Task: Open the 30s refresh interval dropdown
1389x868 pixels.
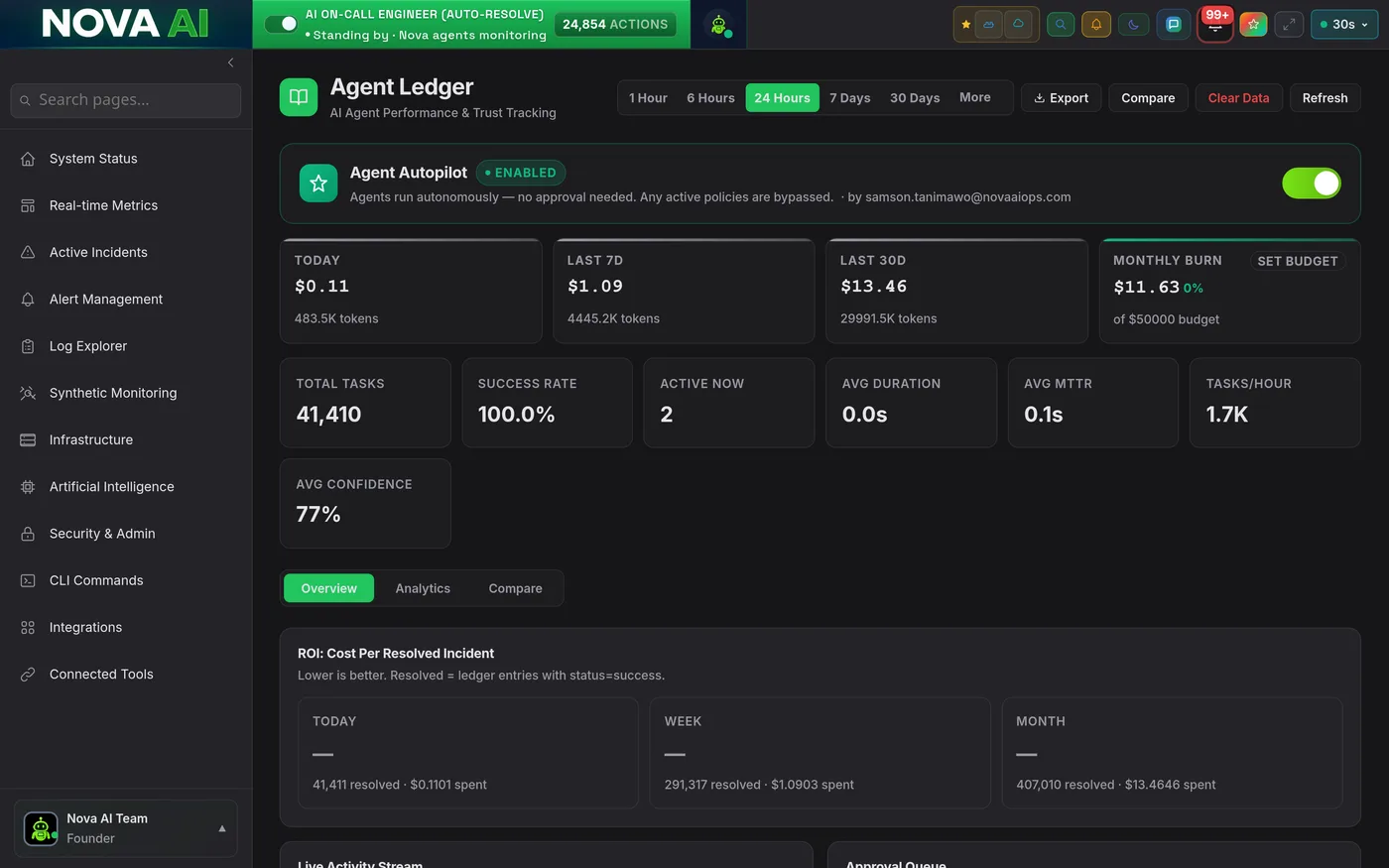Action: tap(1344, 25)
